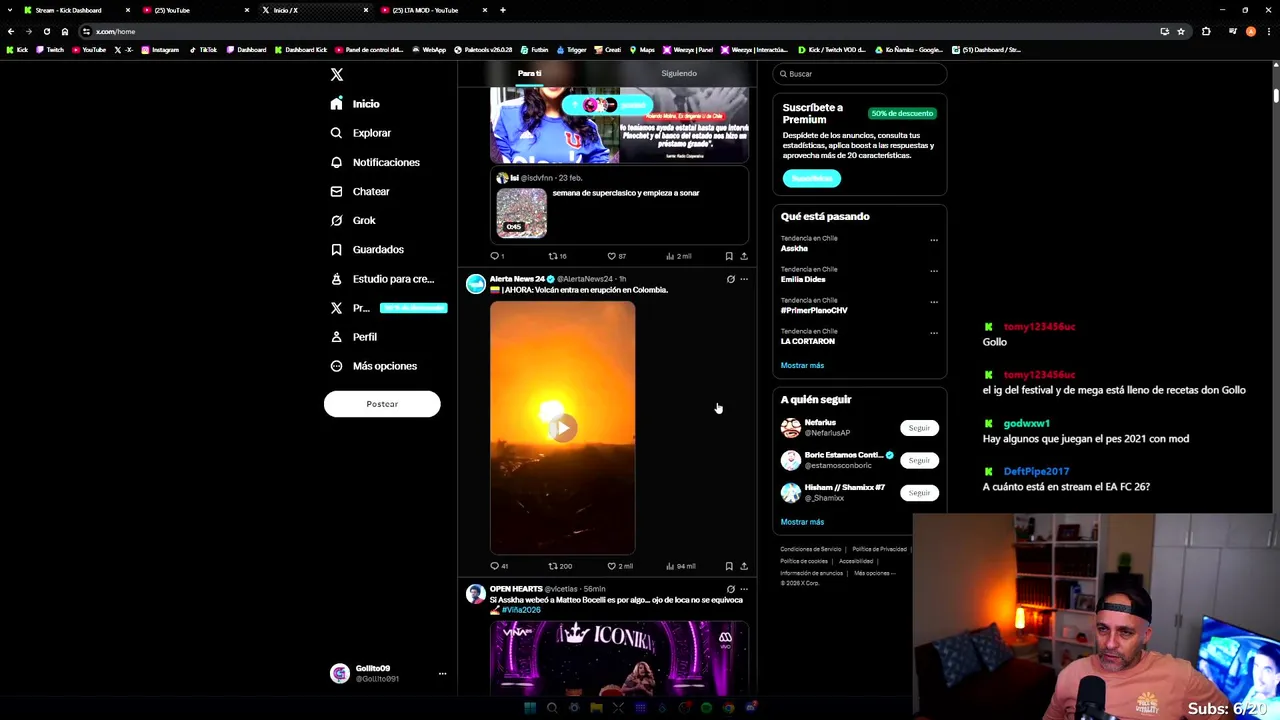Open more options for Asskha trend
This screenshot has height=720, width=1280.
934,240
